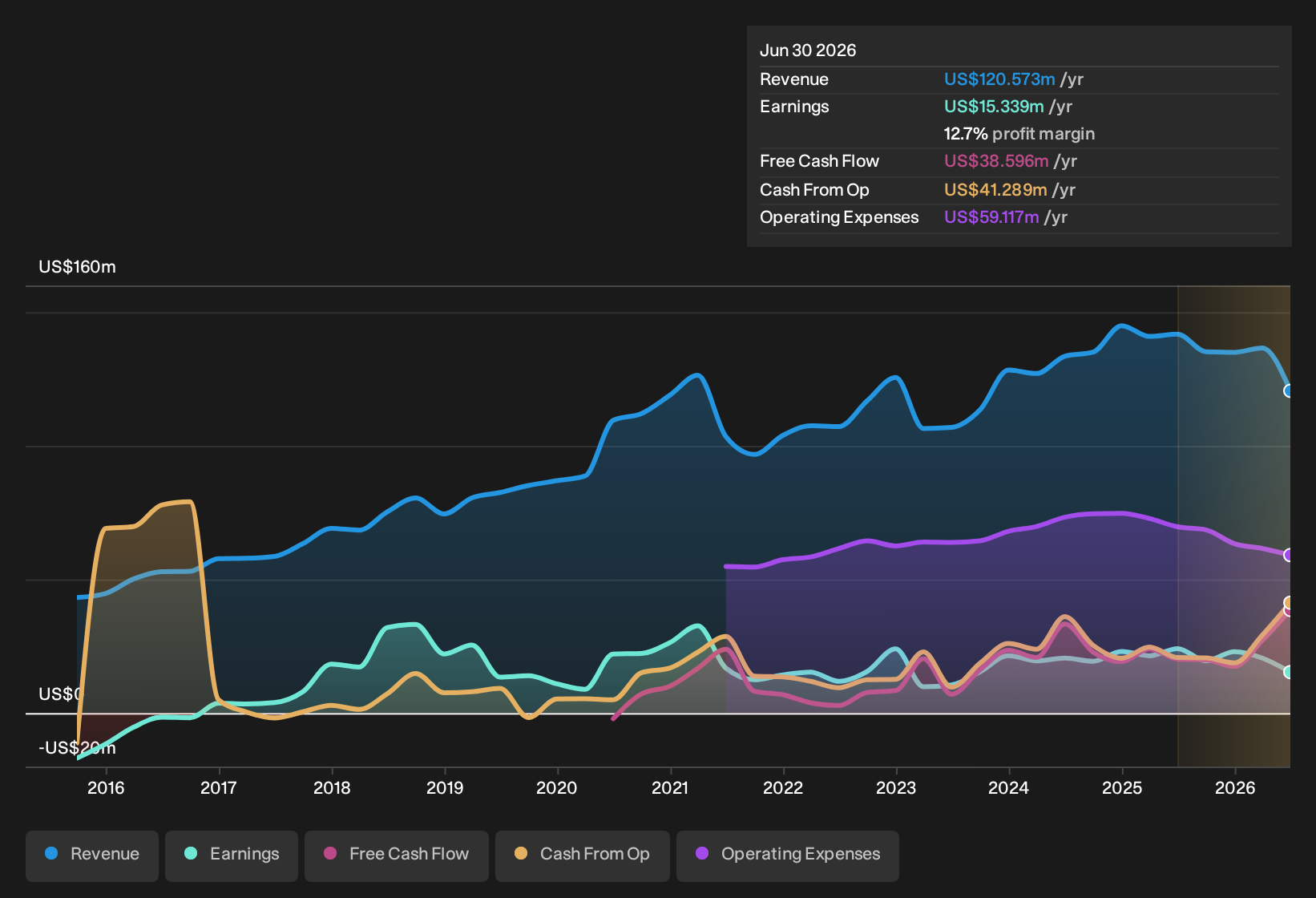
Task: Click the Earnings label in the tooltip
Action: 794,107
